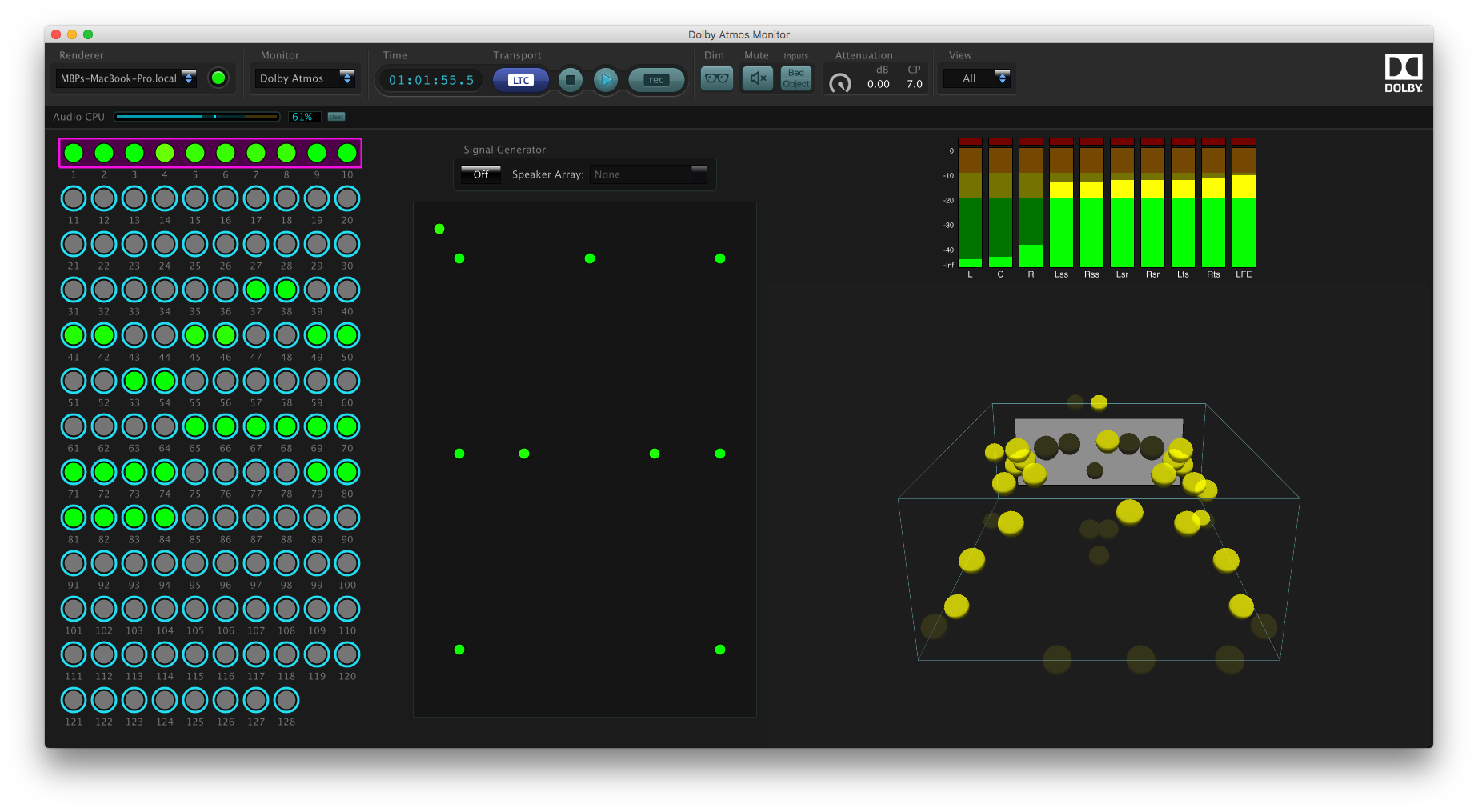Mute the monitor output speaker icon

pos(757,78)
